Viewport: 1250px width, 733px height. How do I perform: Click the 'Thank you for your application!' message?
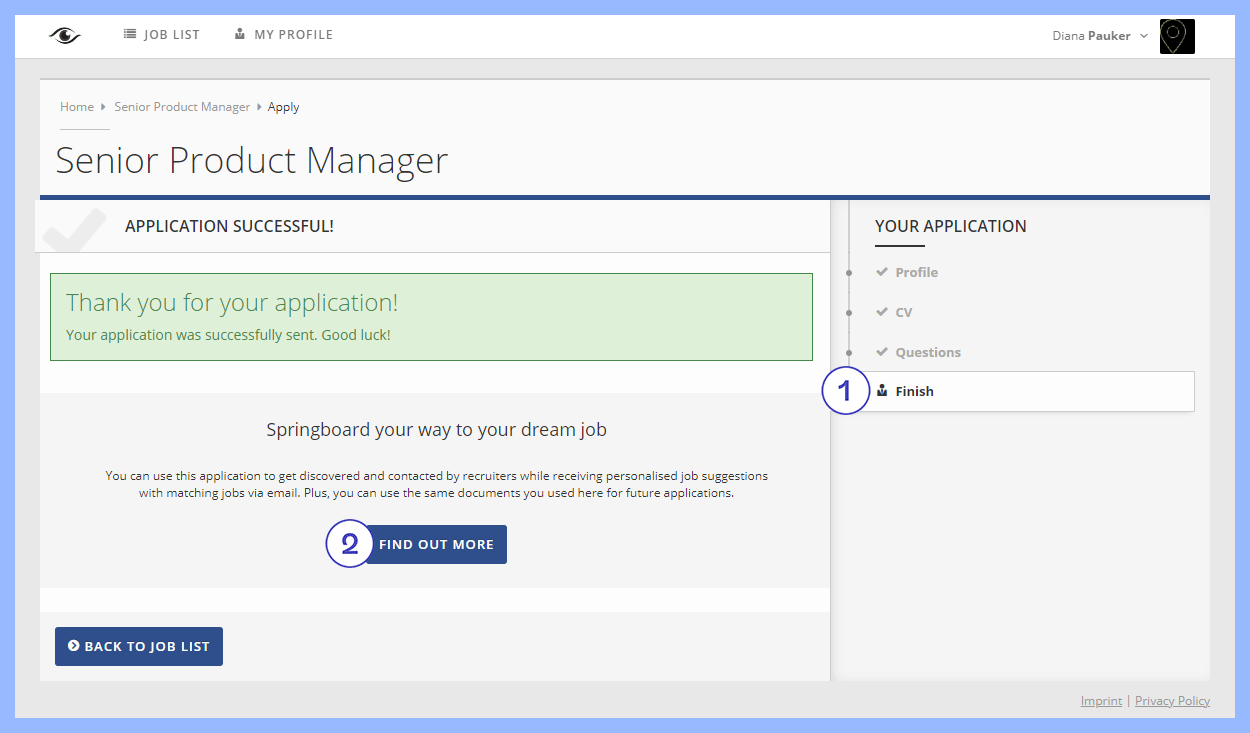point(232,303)
